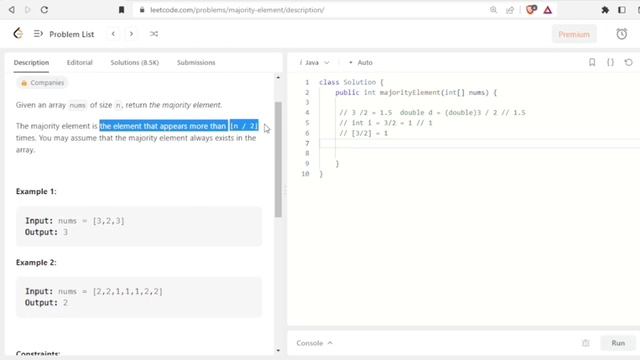
Task: Click the Run button
Action: [618, 343]
